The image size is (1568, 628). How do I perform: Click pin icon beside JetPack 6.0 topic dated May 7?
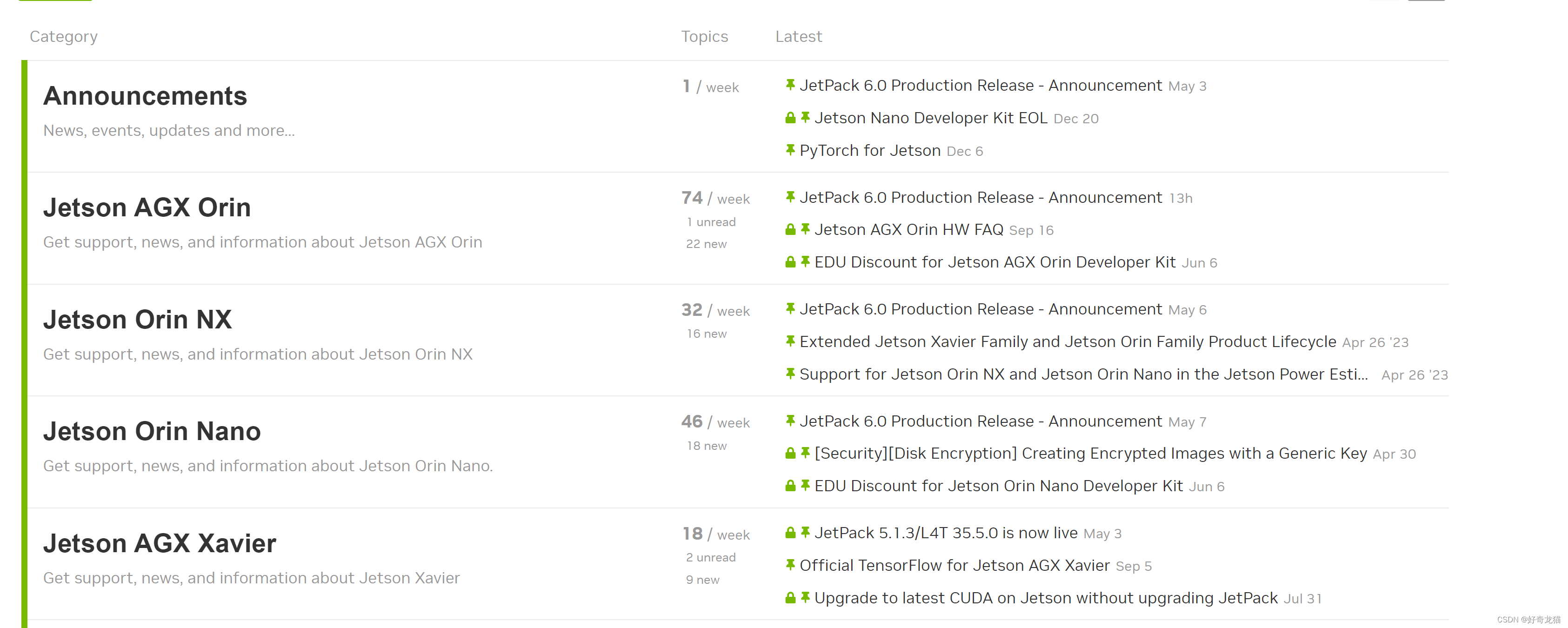(x=790, y=421)
